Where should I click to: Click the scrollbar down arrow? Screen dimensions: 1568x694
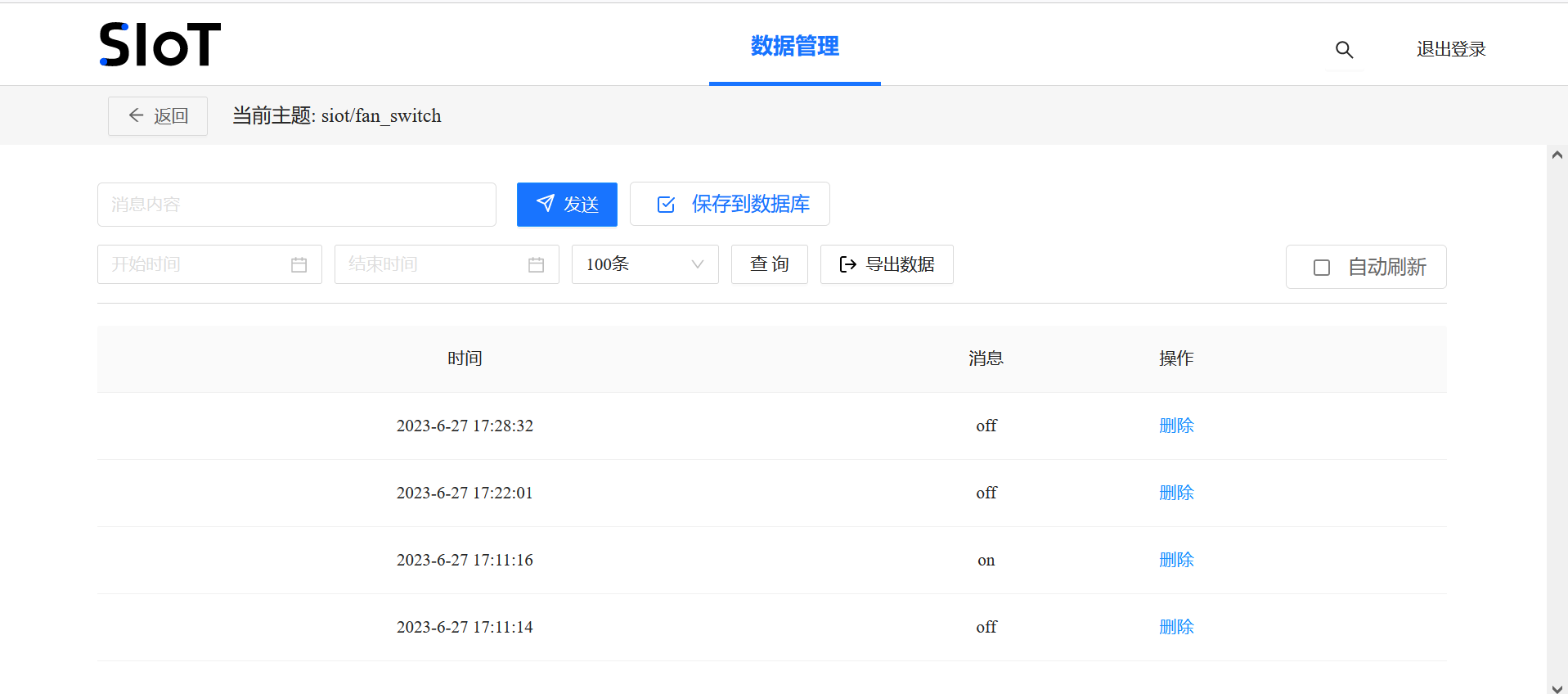(1557, 688)
